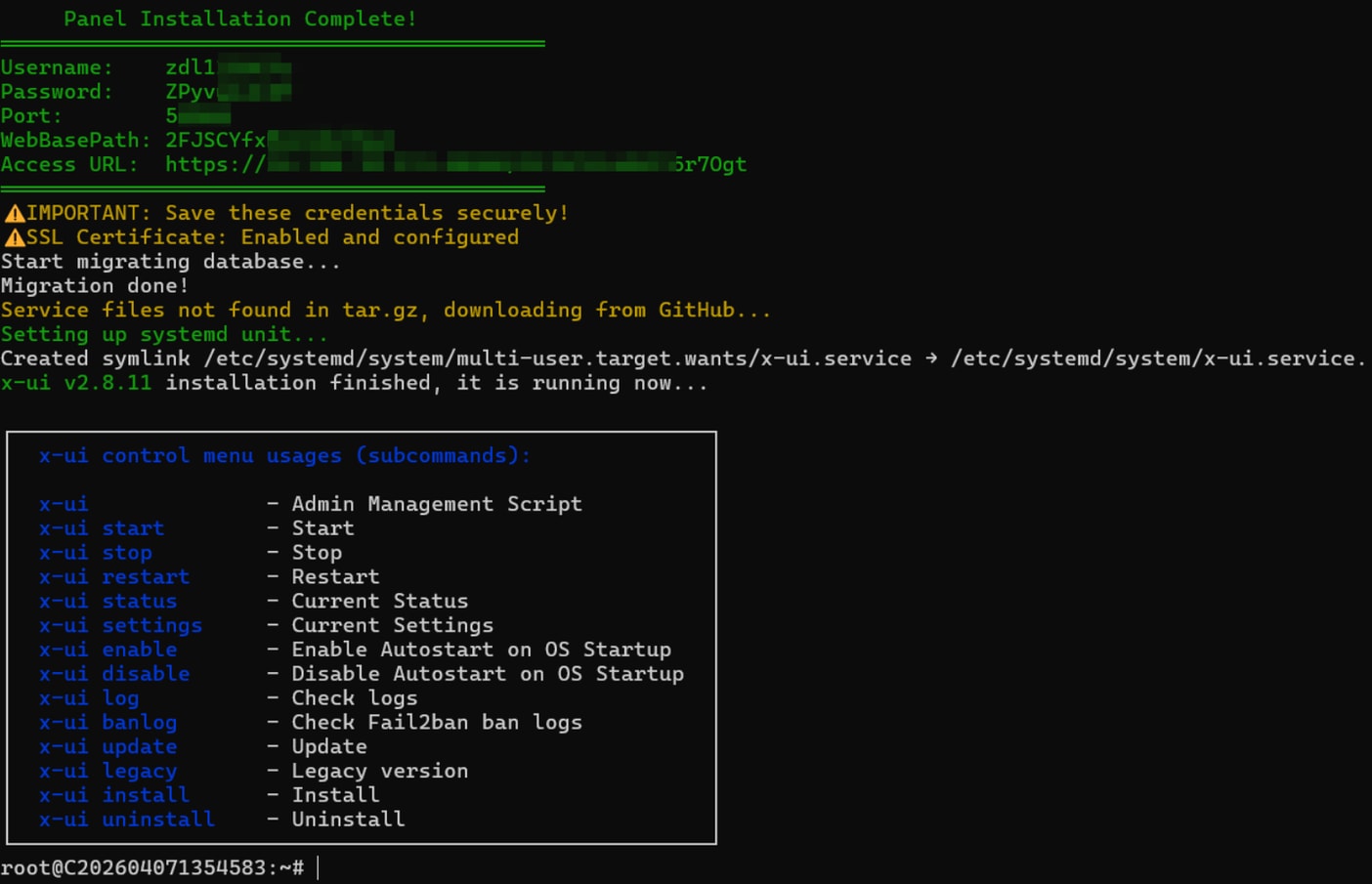Select the "x-ui enable" subcommand
This screenshot has height=884, width=1372.
pyautogui.click(x=107, y=650)
